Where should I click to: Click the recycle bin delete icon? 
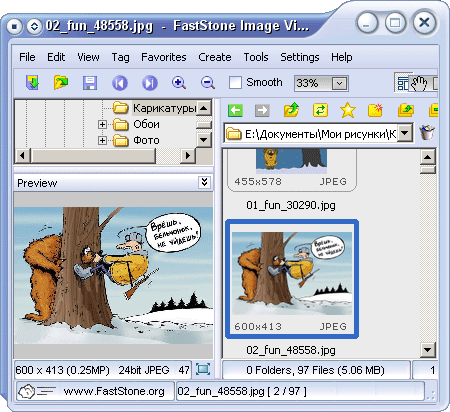click(x=427, y=132)
